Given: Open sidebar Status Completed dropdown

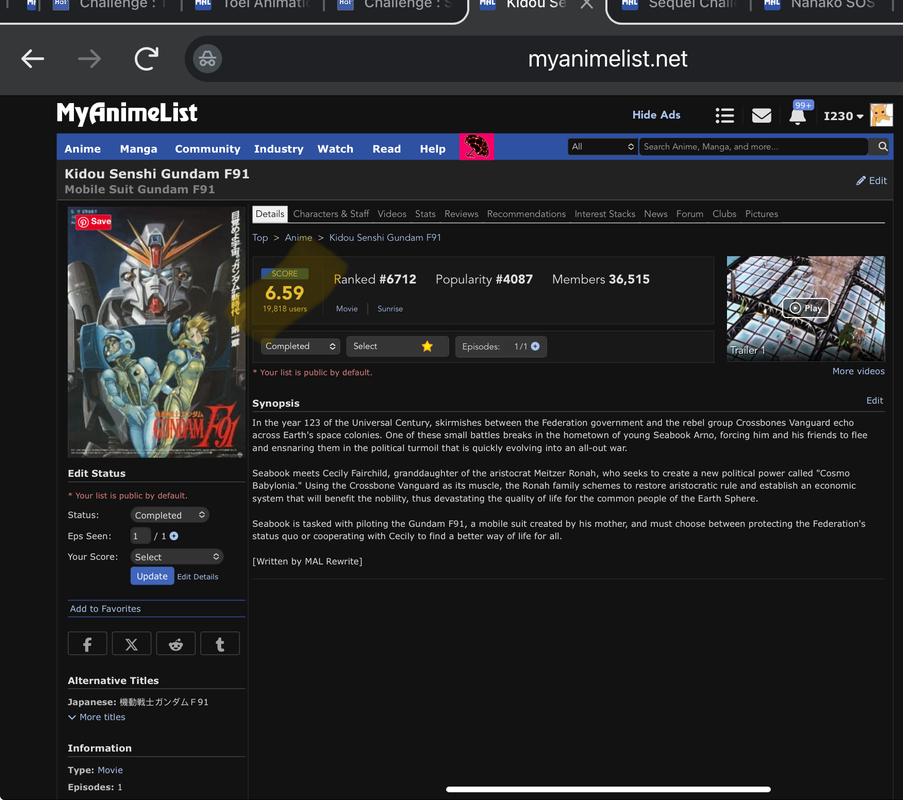Looking at the screenshot, I should [169, 515].
